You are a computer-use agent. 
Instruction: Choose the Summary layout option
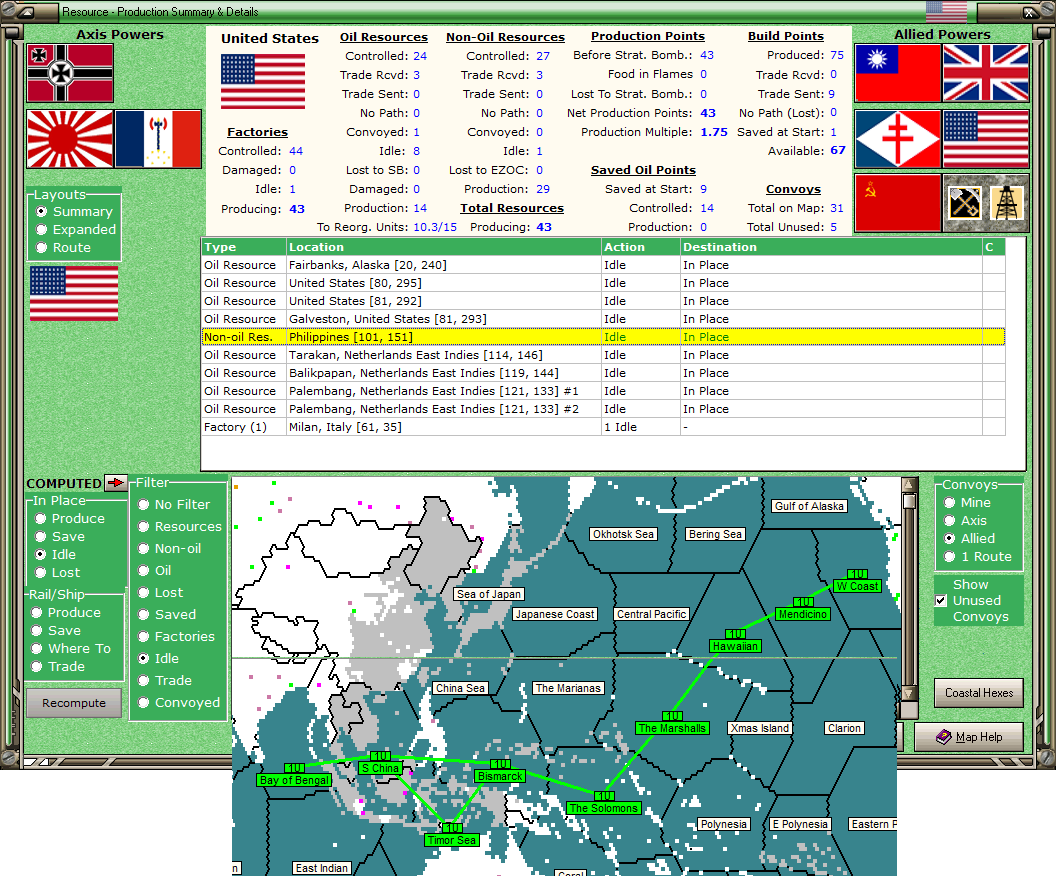(74, 211)
